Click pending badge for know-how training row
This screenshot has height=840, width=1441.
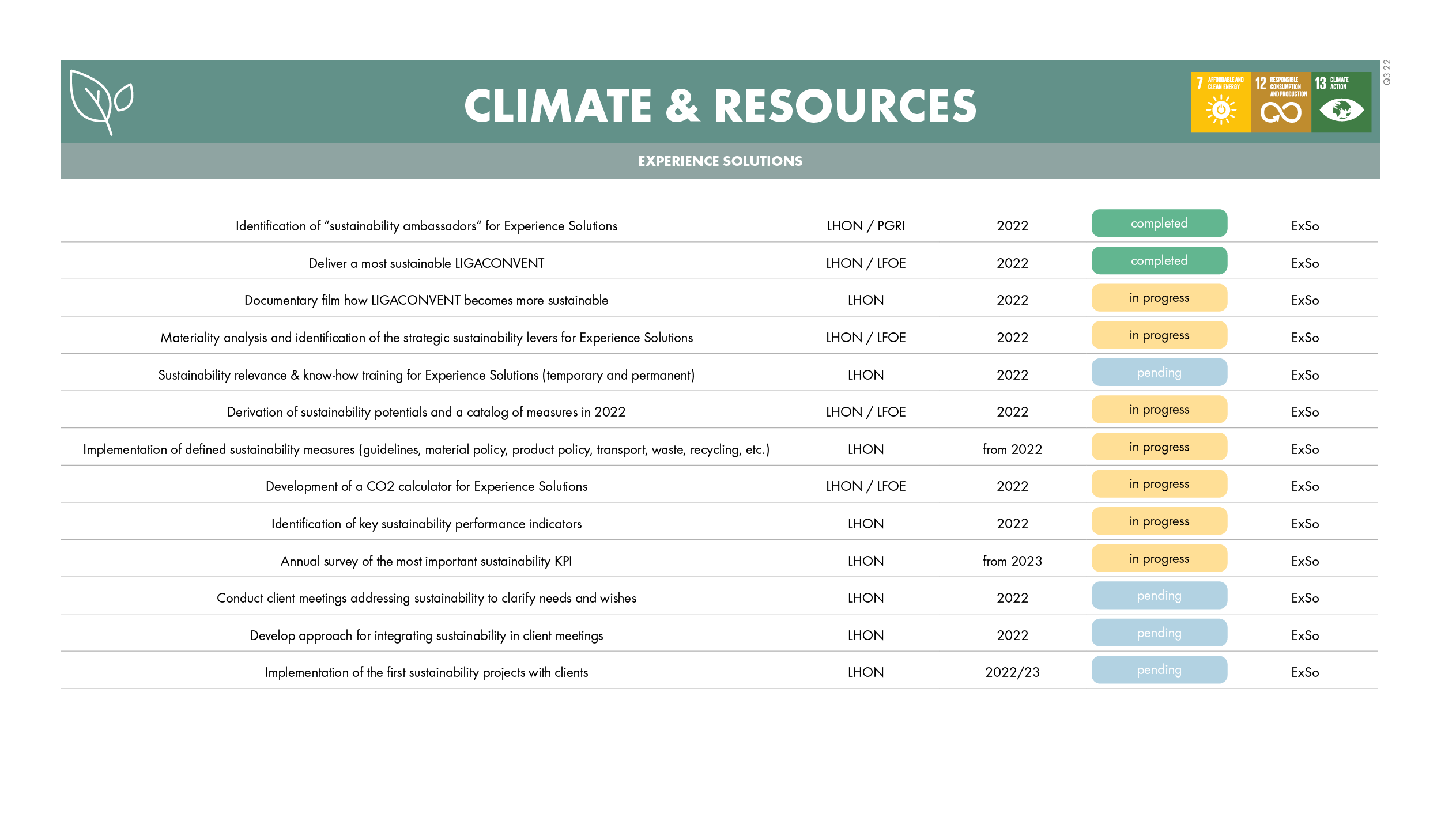[x=1159, y=373]
